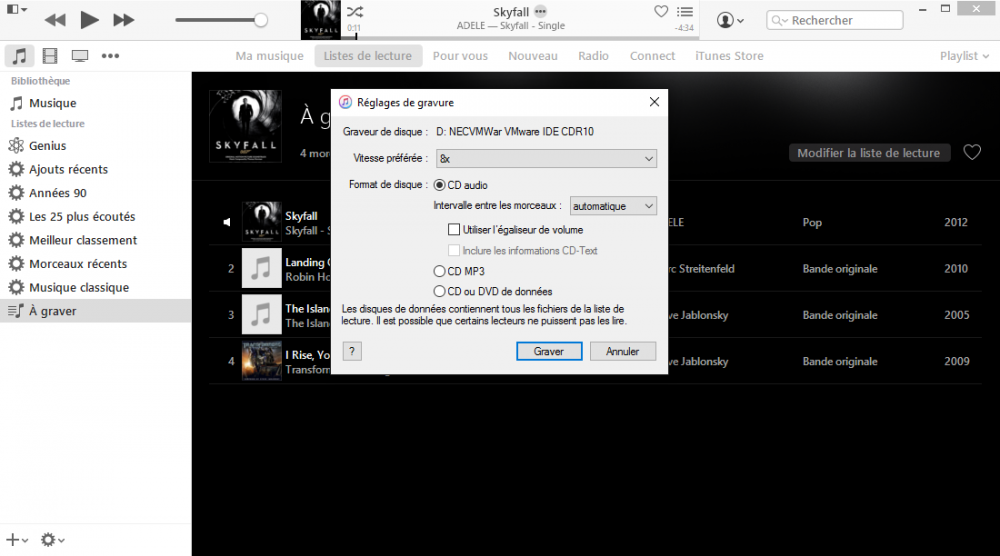Click the Annuler button

coord(622,351)
